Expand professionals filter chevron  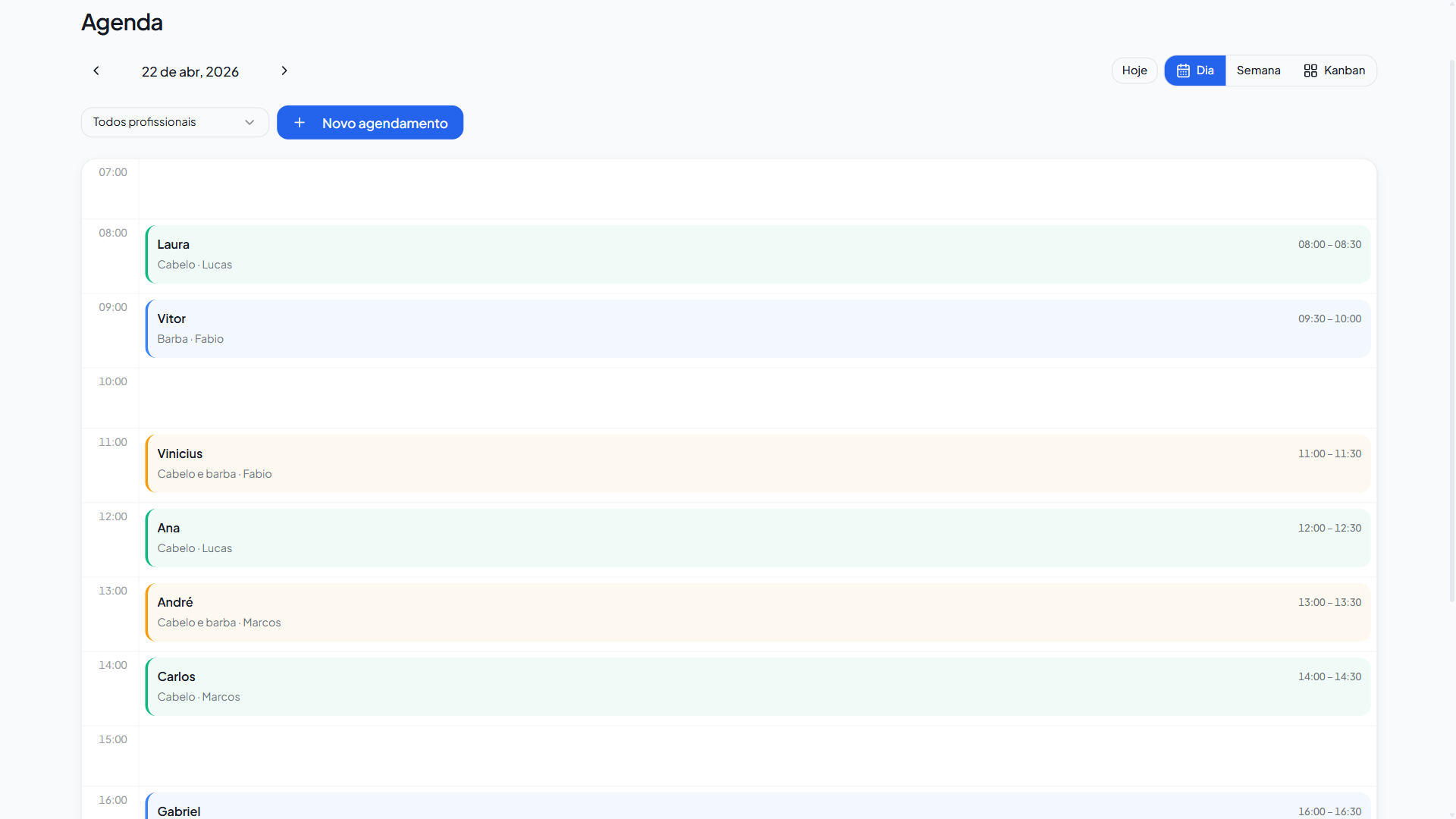coord(249,122)
